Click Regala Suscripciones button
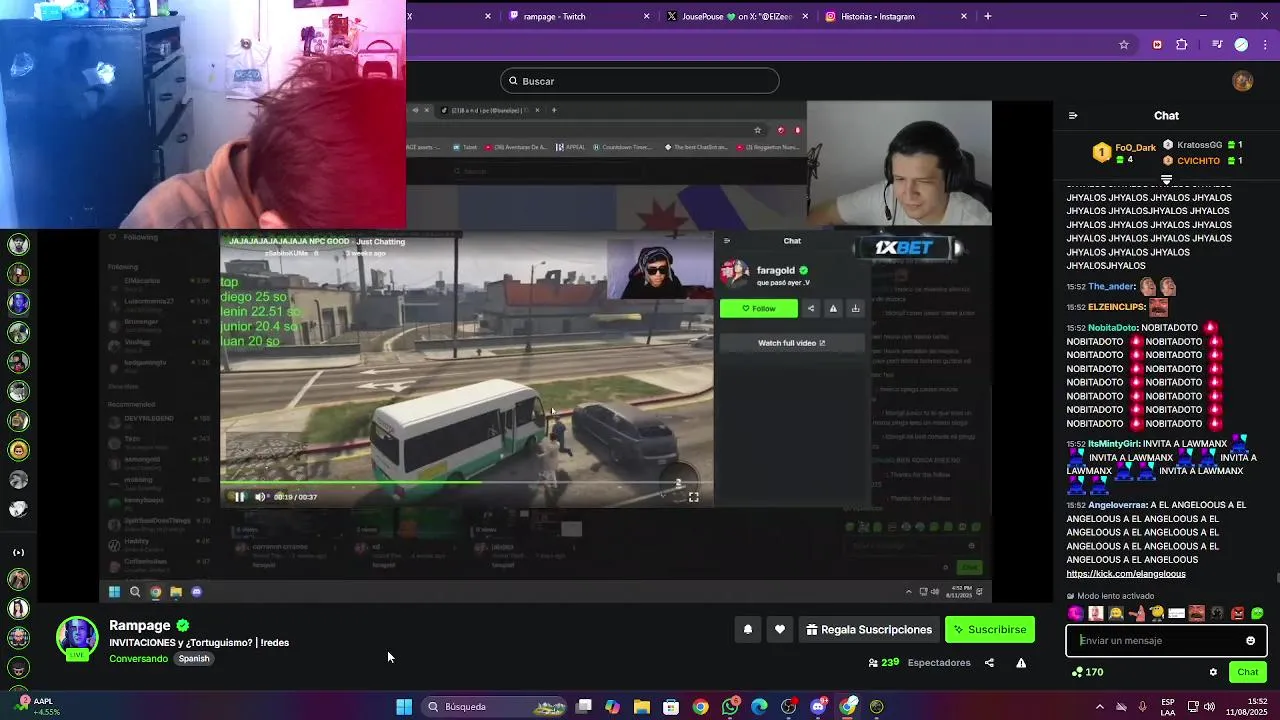Image resolution: width=1280 pixels, height=720 pixels. [869, 629]
